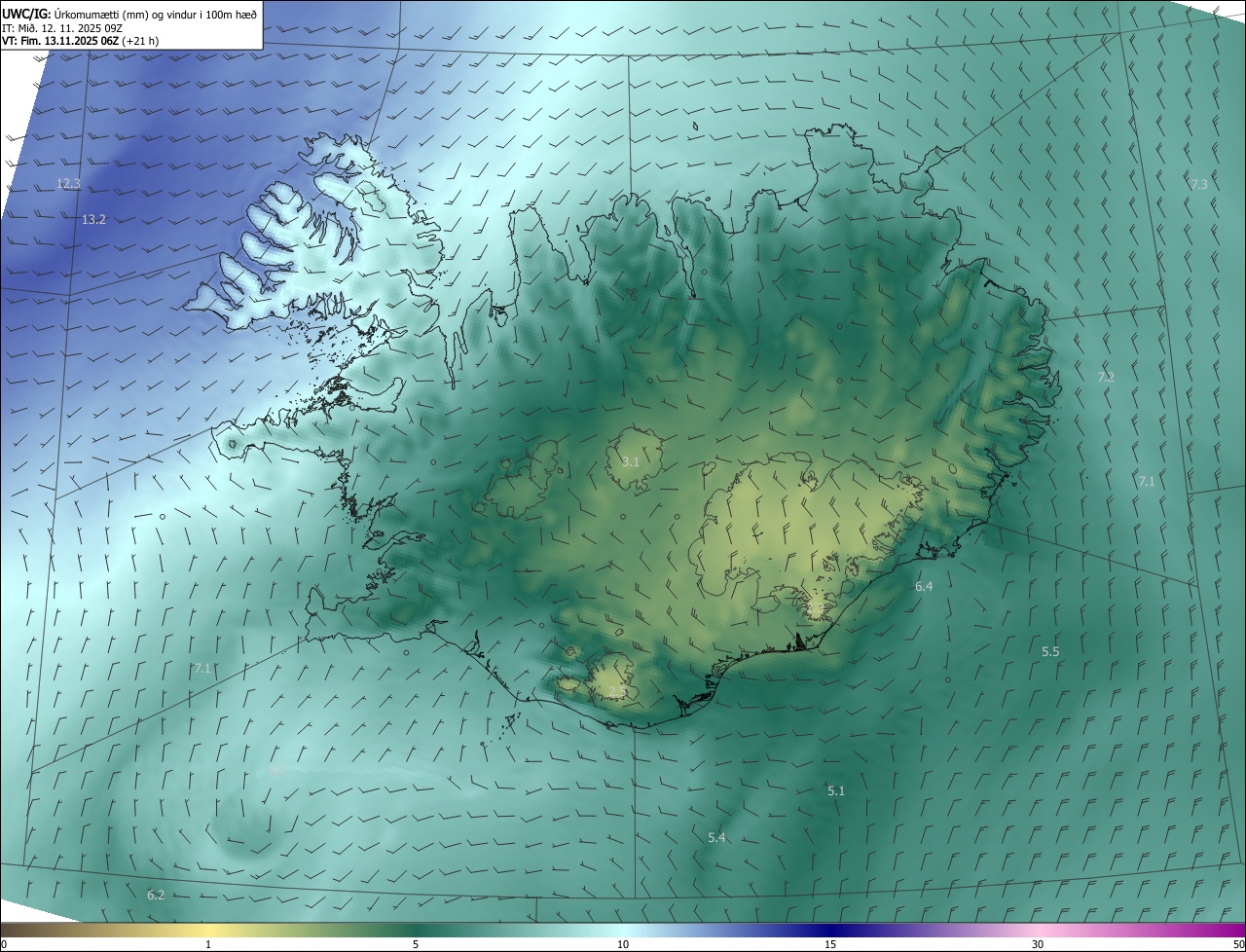Click the VT: Fim. 13.11.2025 06Z line
Image resolution: width=1246 pixels, height=952 pixels.
point(80,41)
